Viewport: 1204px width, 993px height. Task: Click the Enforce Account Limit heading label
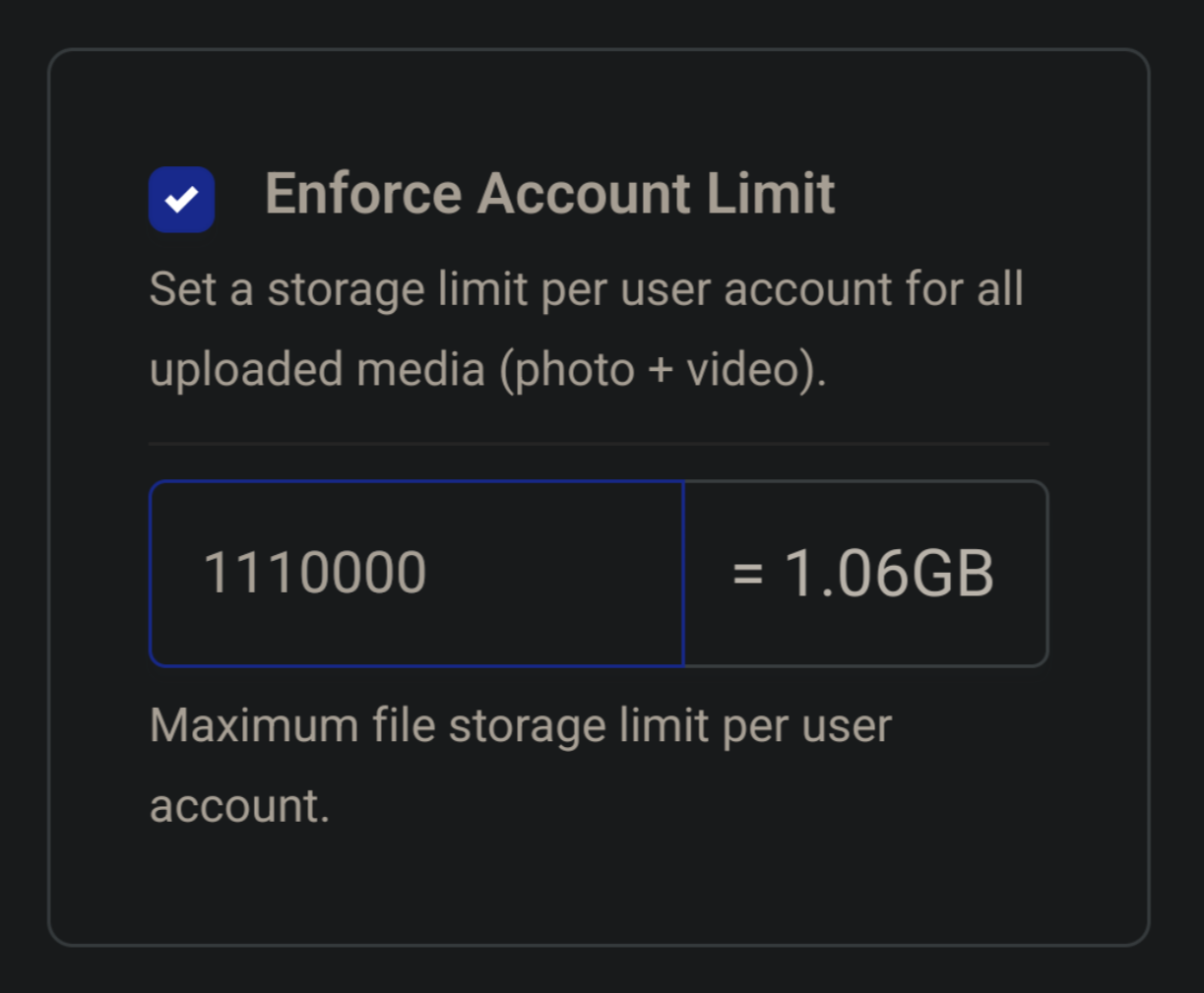point(549,193)
